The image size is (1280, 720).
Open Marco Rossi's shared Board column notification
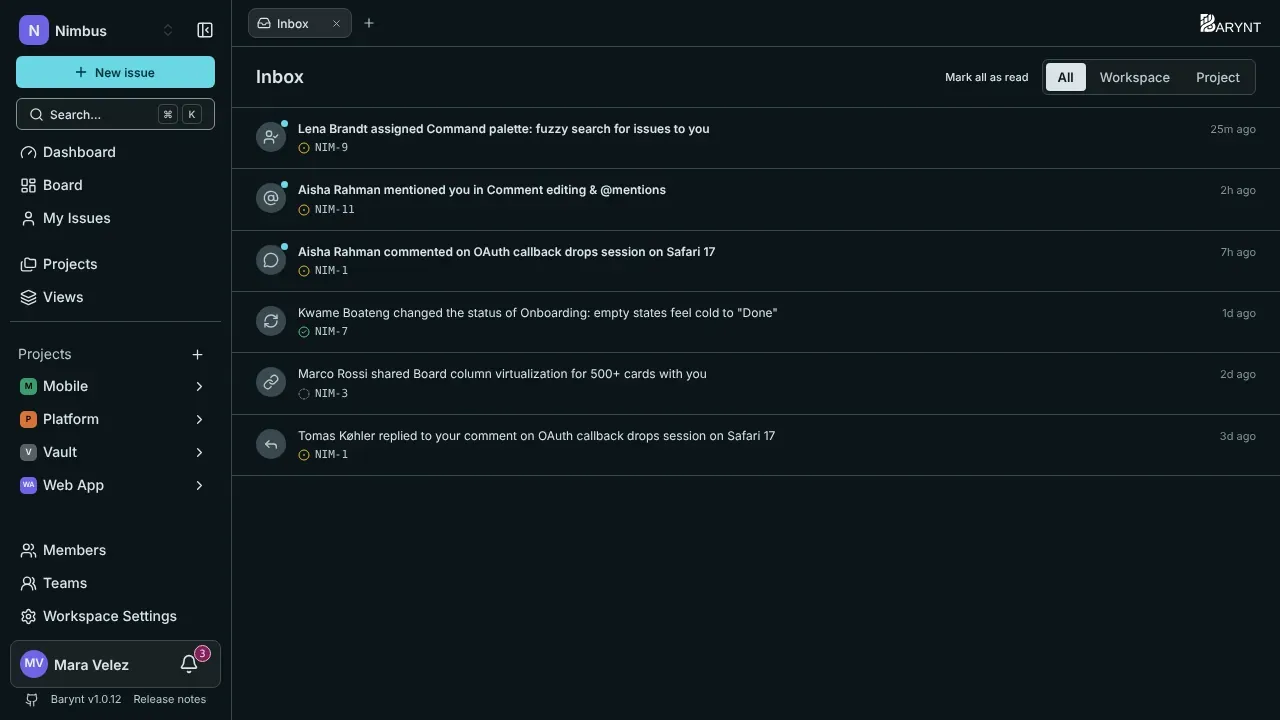(756, 383)
